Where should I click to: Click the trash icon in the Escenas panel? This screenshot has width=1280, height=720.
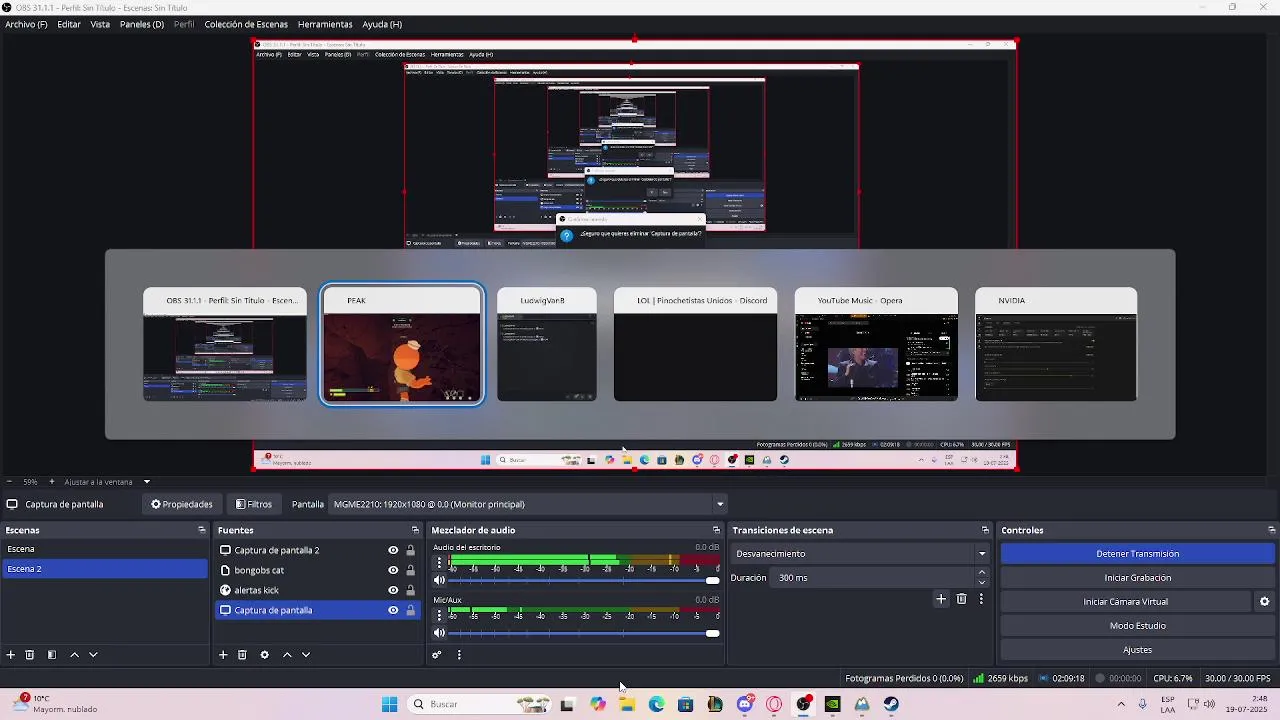pyautogui.click(x=30, y=655)
